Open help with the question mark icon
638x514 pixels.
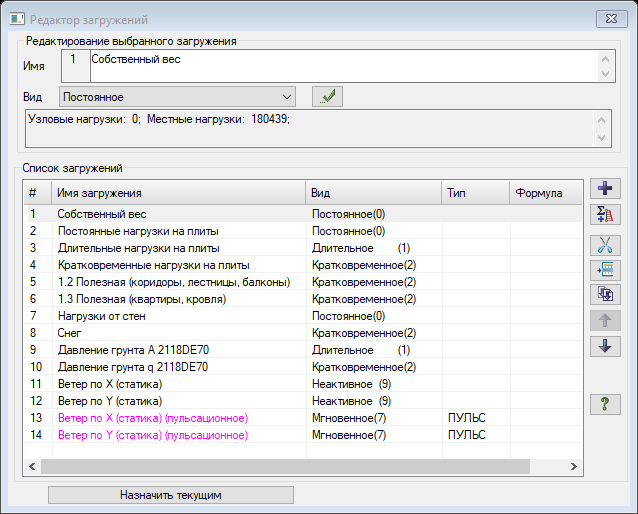605,404
